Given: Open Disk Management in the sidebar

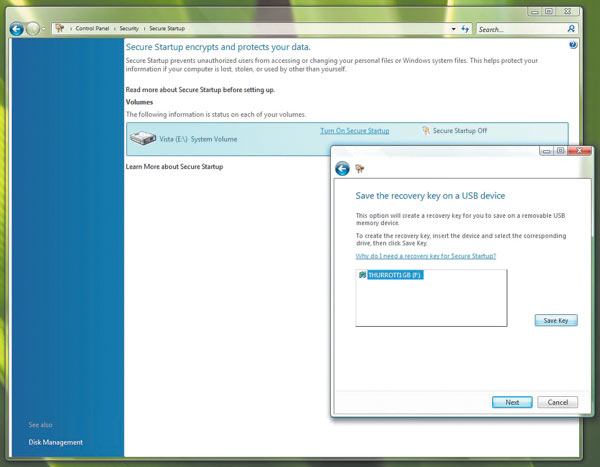Looking at the screenshot, I should pos(55,442).
